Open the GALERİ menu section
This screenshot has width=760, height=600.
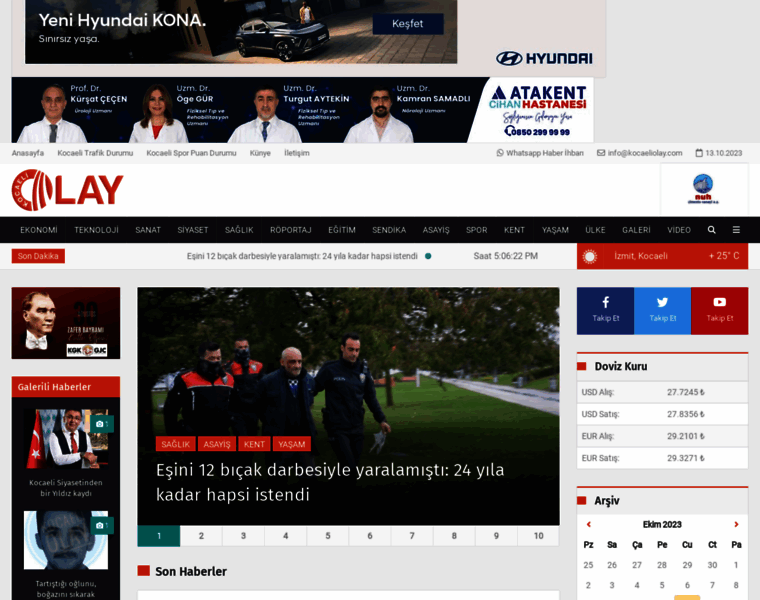click(x=636, y=230)
